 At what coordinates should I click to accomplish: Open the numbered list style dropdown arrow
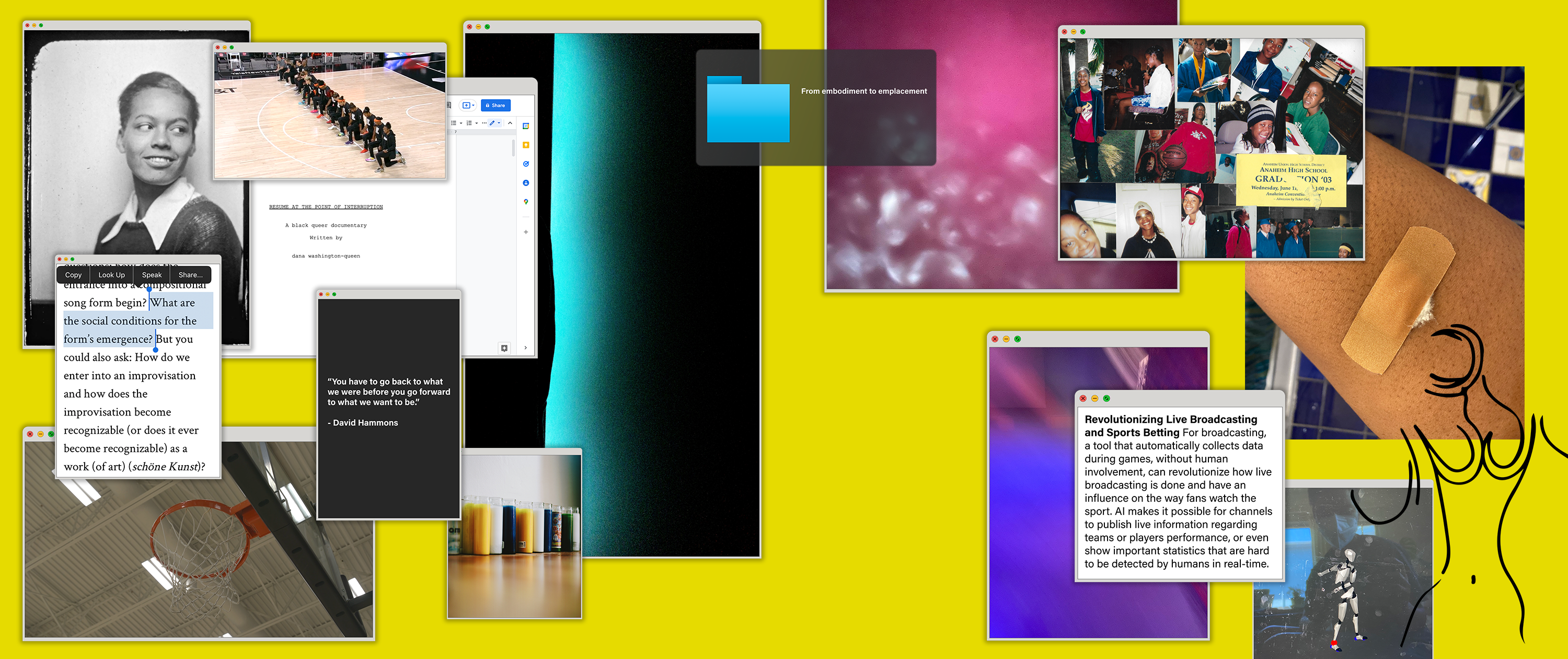[477, 123]
